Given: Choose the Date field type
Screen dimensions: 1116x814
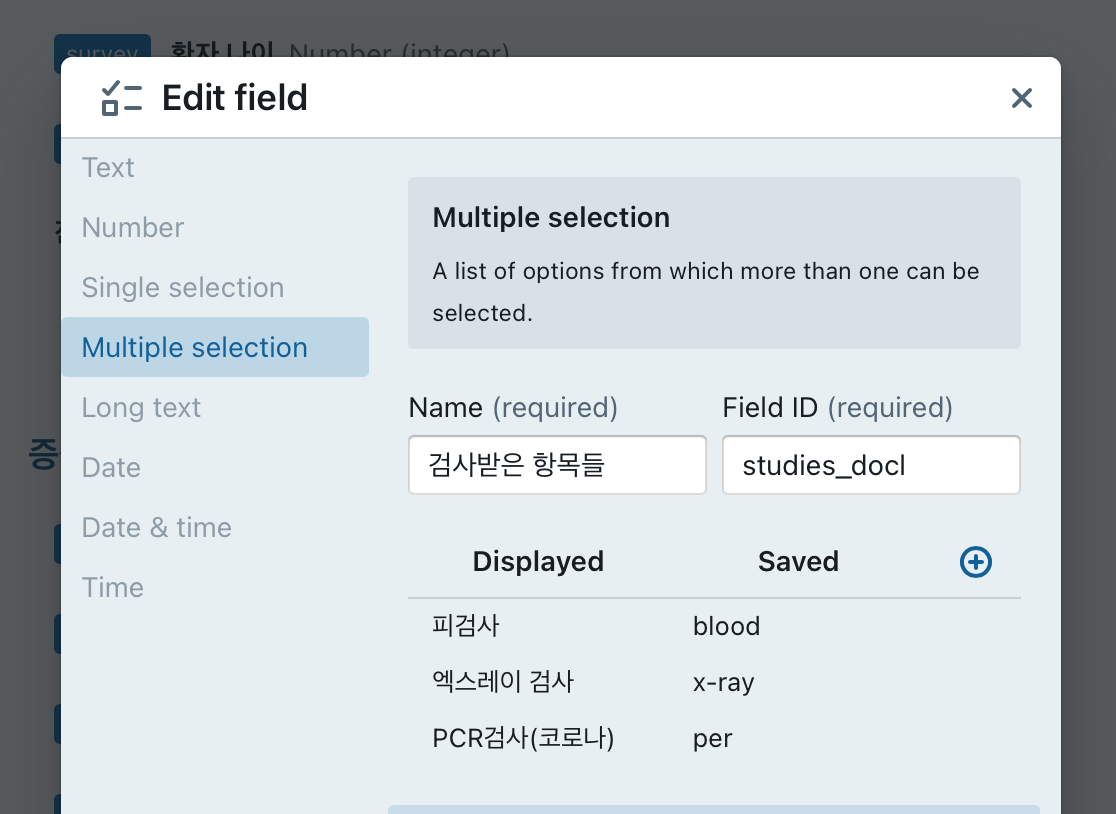Looking at the screenshot, I should pos(111,468).
